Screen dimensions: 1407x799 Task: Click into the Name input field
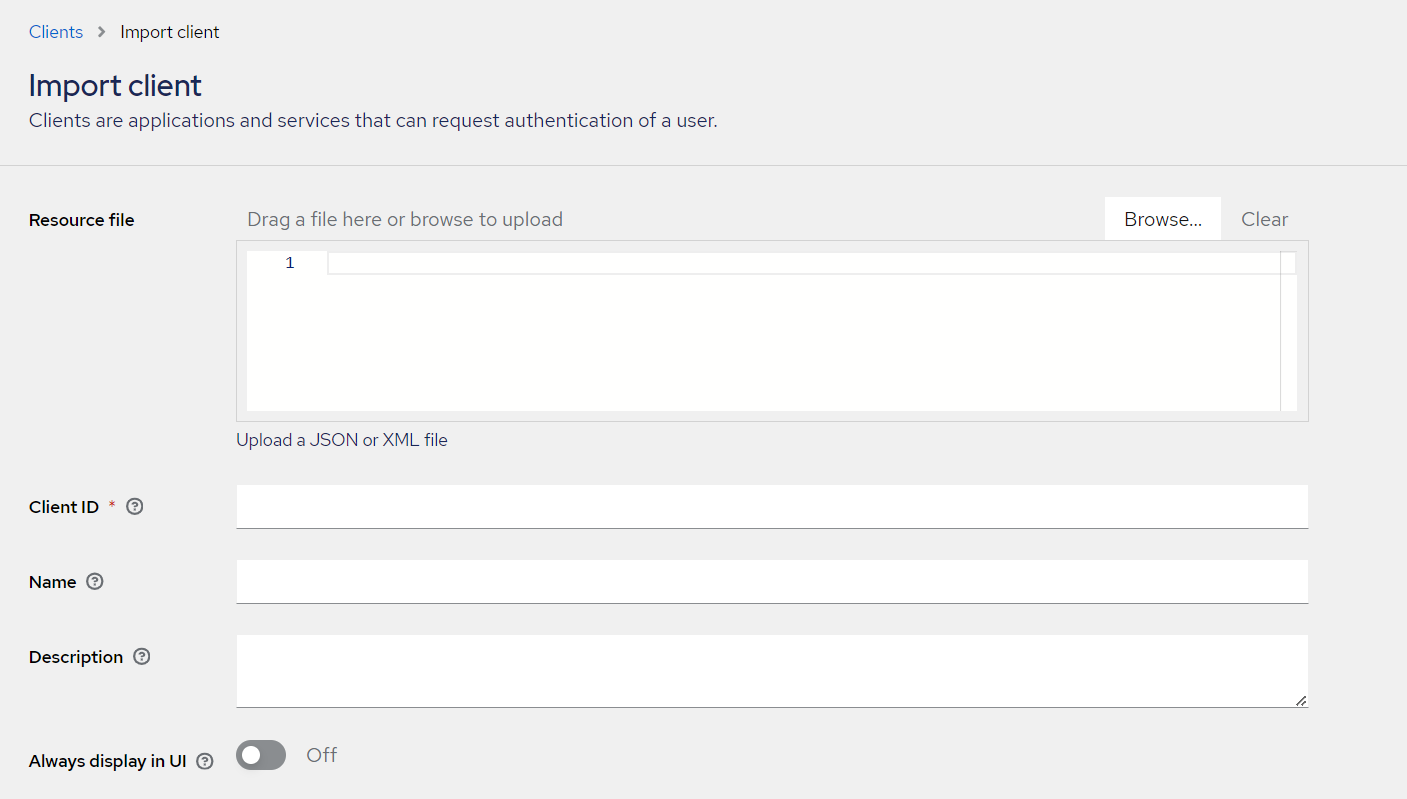coord(771,582)
